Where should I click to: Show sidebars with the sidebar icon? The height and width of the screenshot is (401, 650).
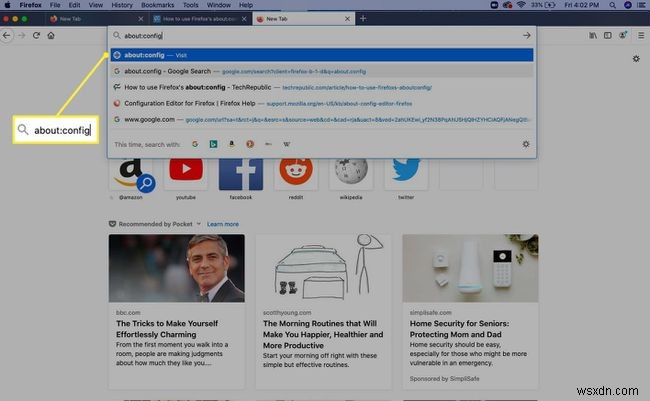pos(608,36)
